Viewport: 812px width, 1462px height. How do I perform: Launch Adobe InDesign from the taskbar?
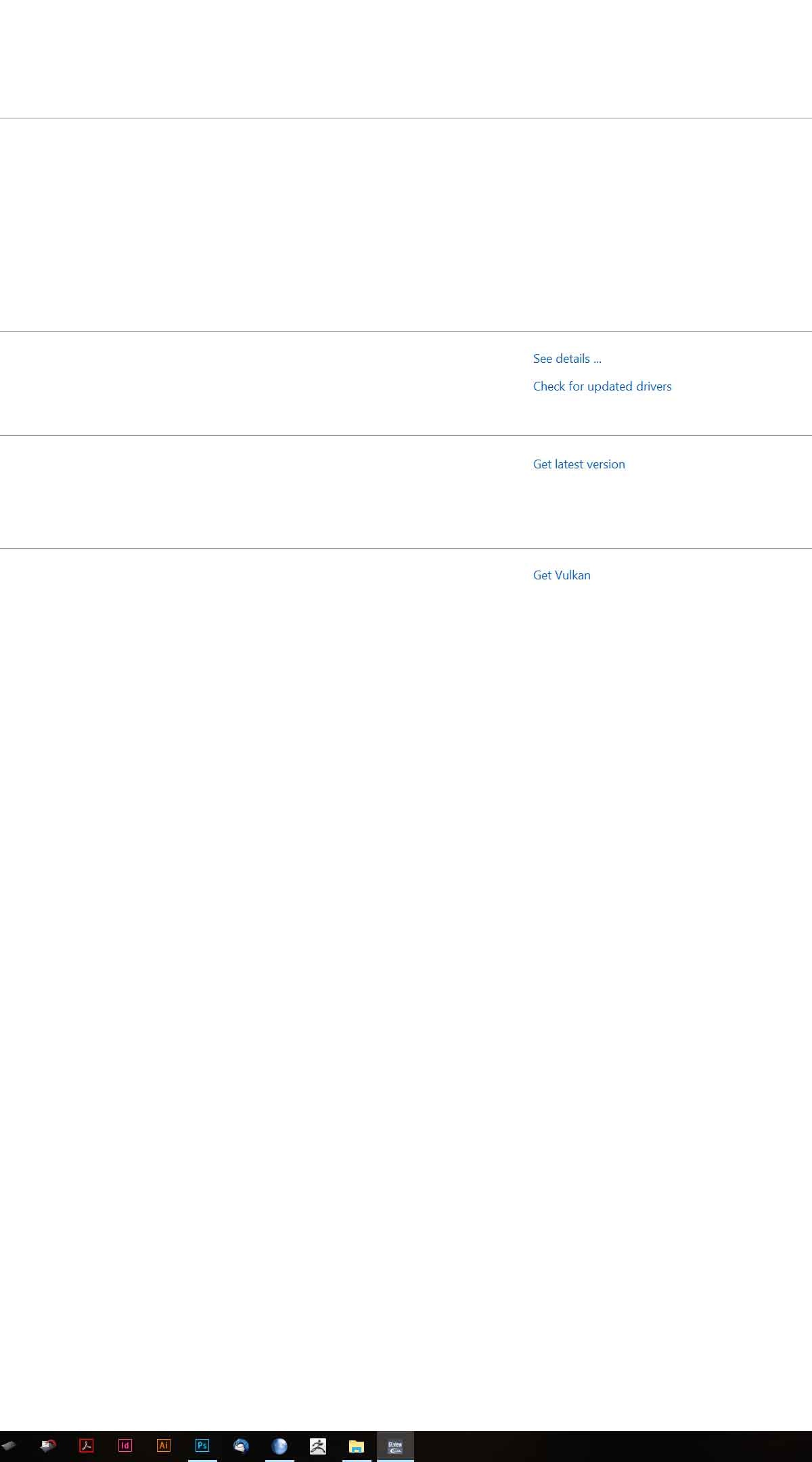coord(125,1446)
